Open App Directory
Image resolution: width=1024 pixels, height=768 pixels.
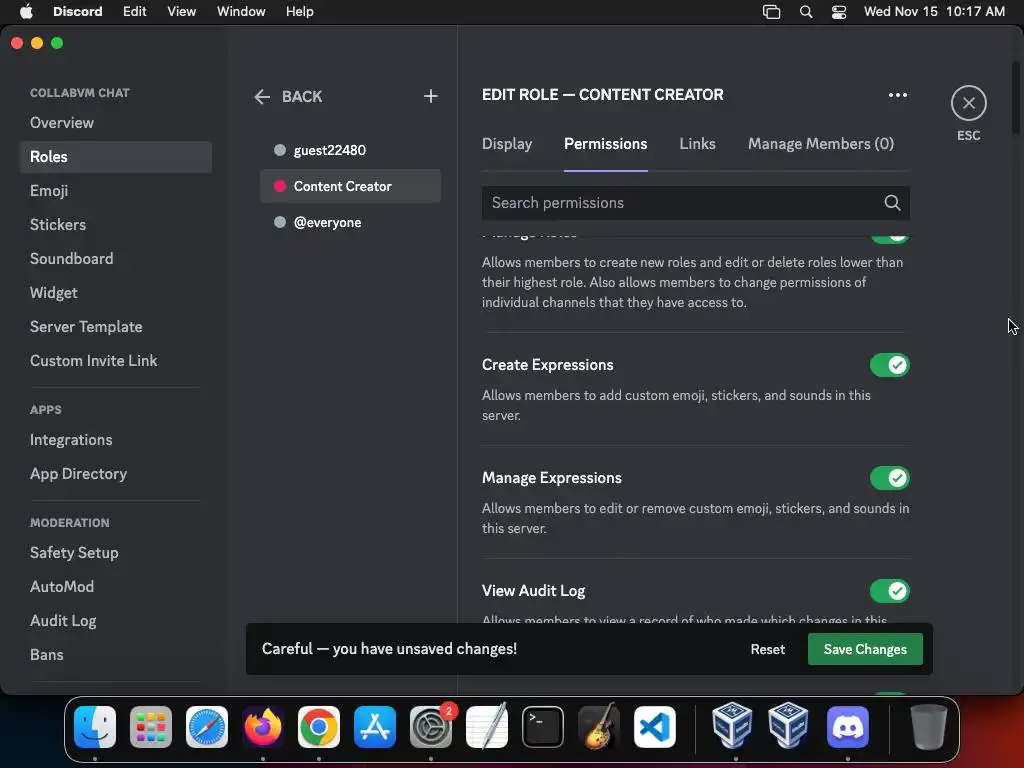[x=116, y=474]
